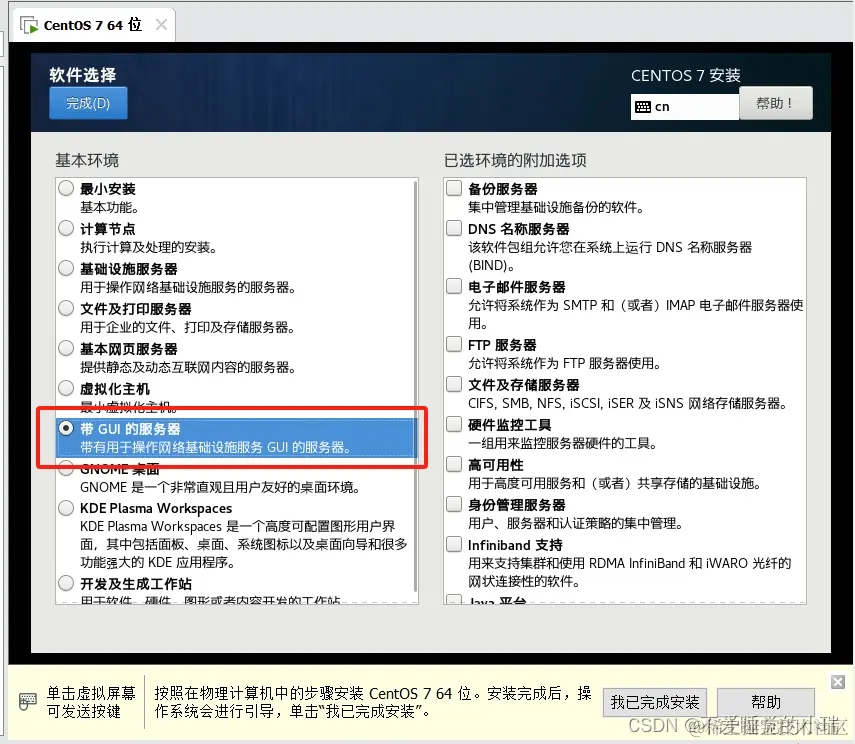Check the DNS 名称服务器 checkbox
Viewport: 855px width, 744px height.
[x=454, y=228]
